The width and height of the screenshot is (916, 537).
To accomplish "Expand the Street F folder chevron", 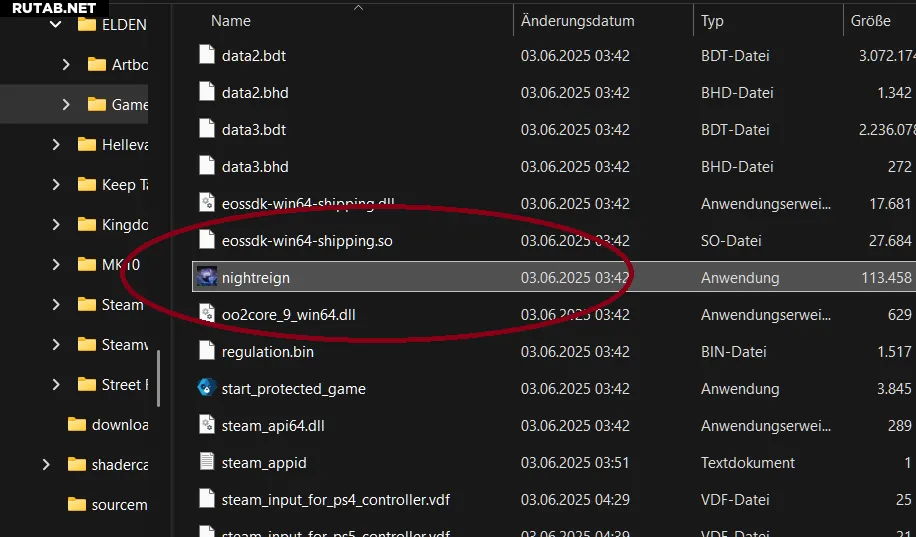I will (56, 384).
